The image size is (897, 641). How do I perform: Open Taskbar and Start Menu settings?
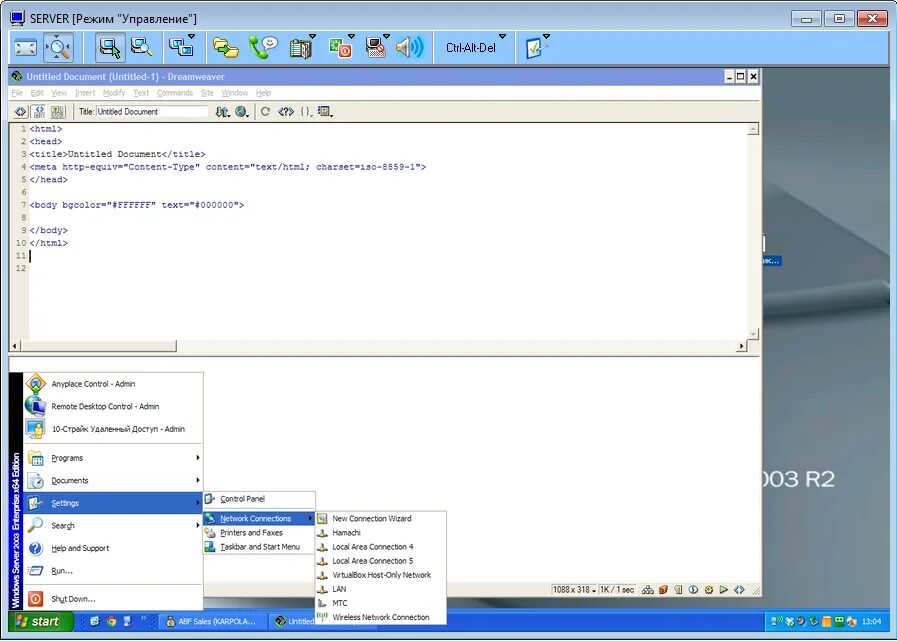(259, 547)
